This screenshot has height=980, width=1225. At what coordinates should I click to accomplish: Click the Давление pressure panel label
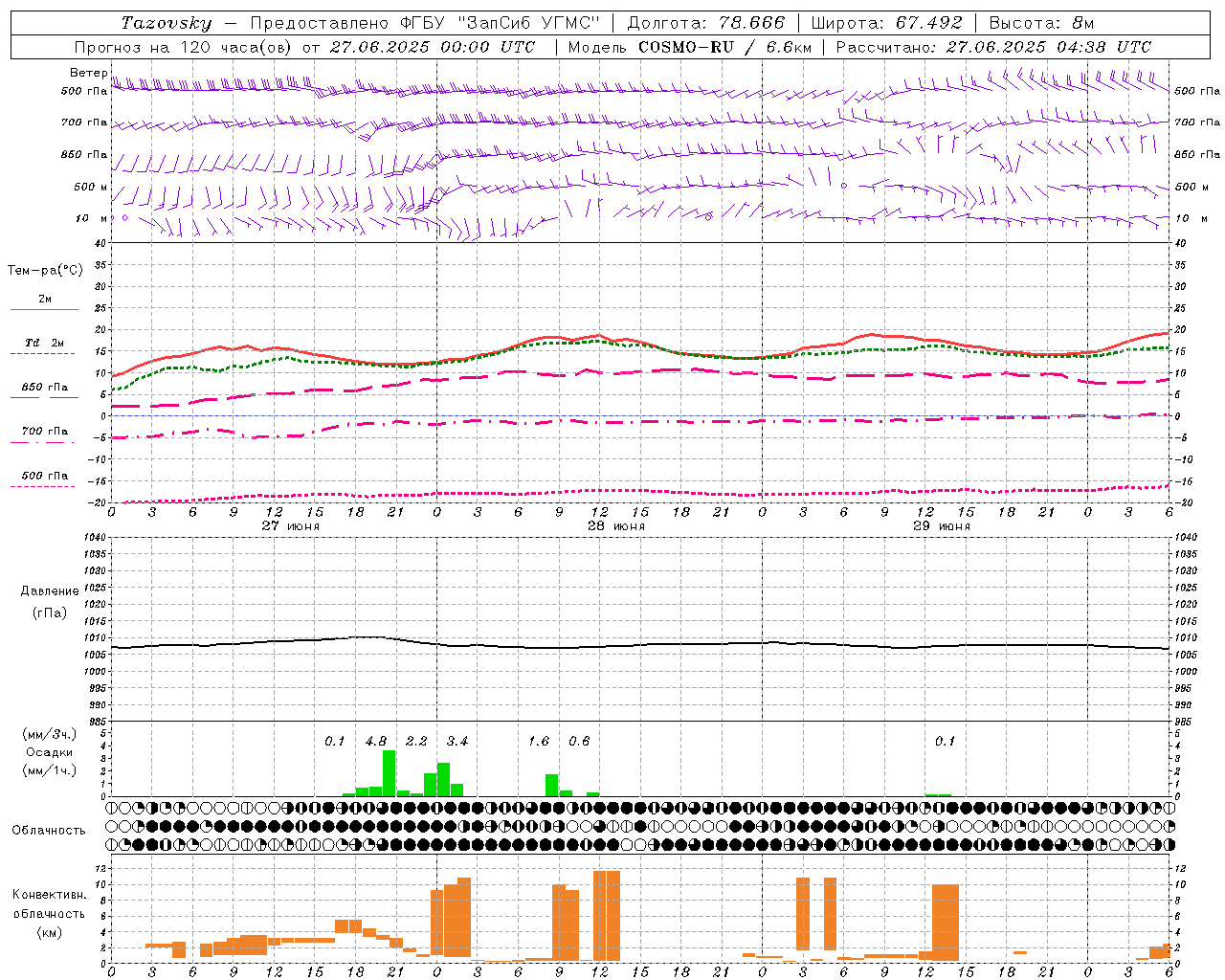[50, 591]
